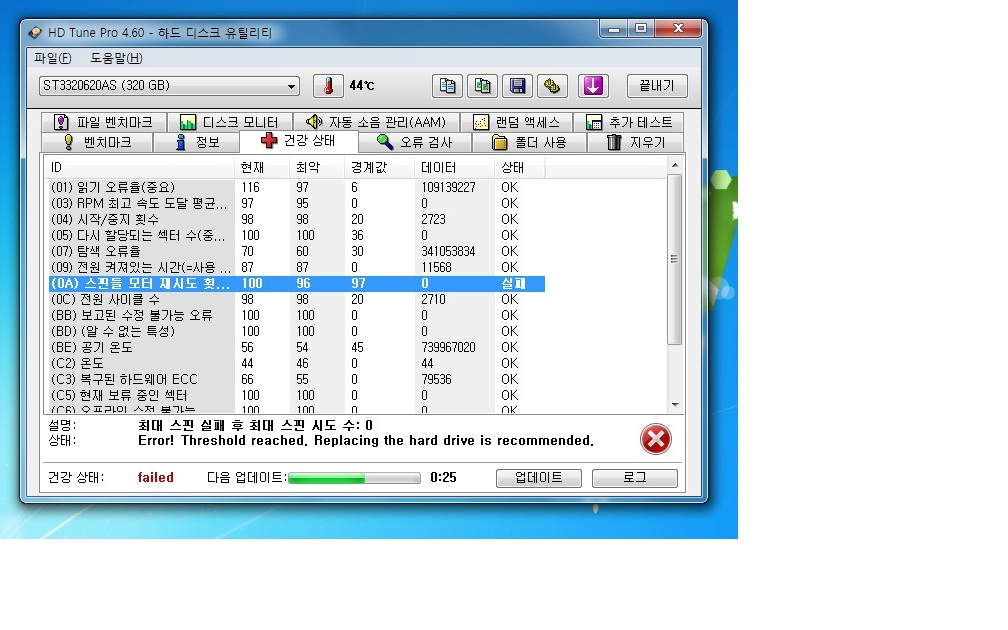Click the 끝내기 exit button

(x=657, y=86)
